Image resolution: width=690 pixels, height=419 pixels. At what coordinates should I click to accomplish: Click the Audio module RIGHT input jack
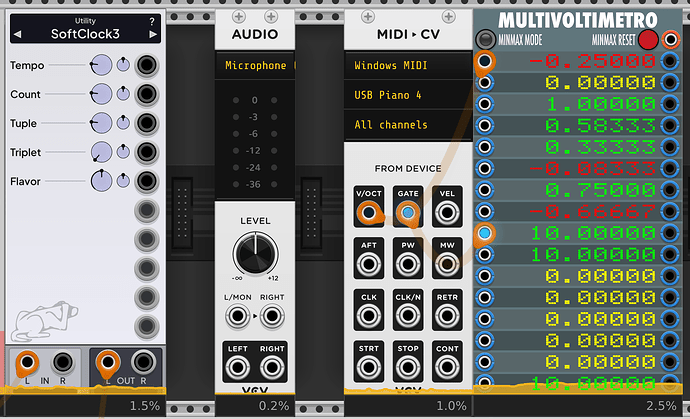pyautogui.click(x=272, y=316)
